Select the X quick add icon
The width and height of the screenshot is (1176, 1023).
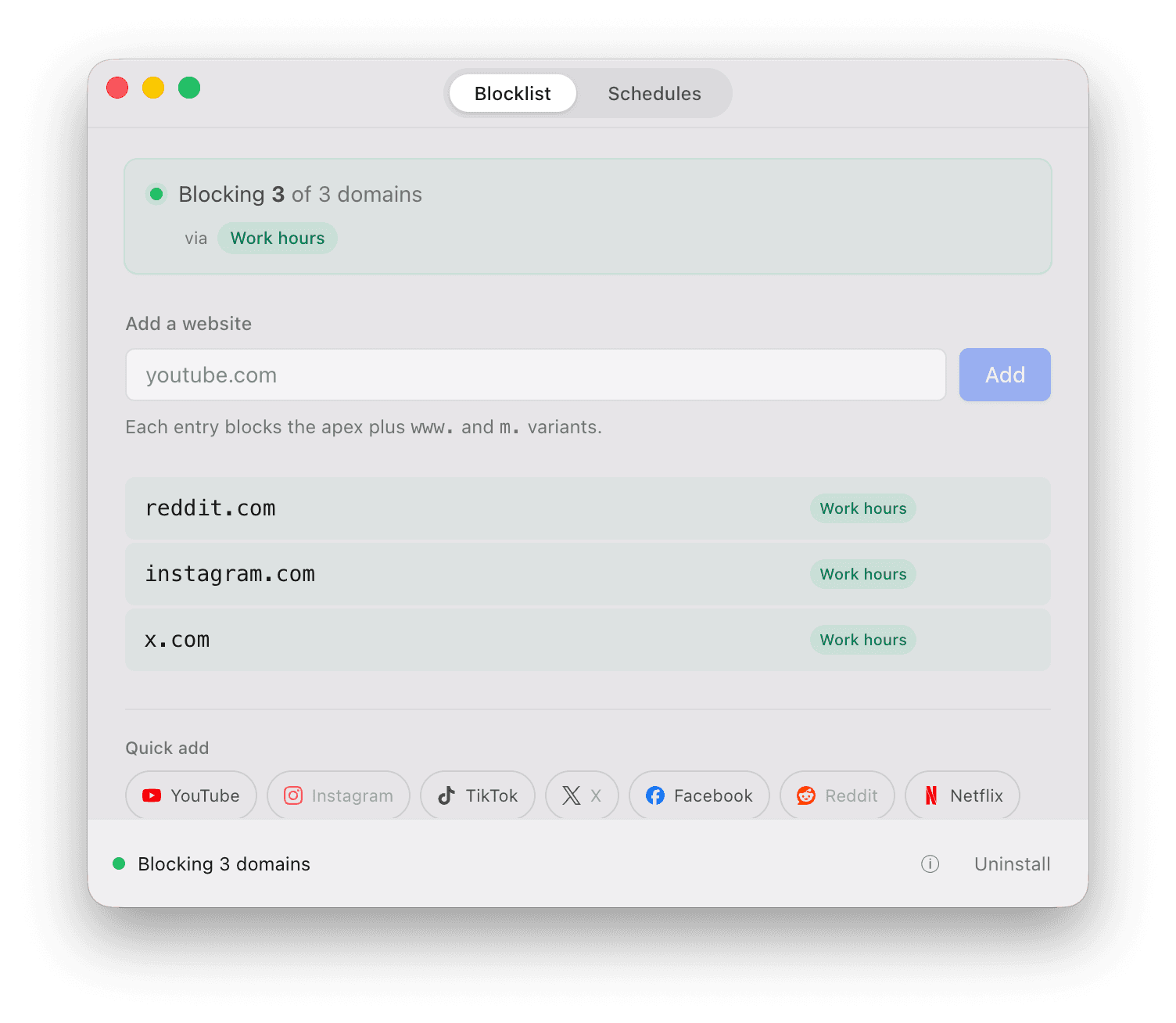[571, 795]
